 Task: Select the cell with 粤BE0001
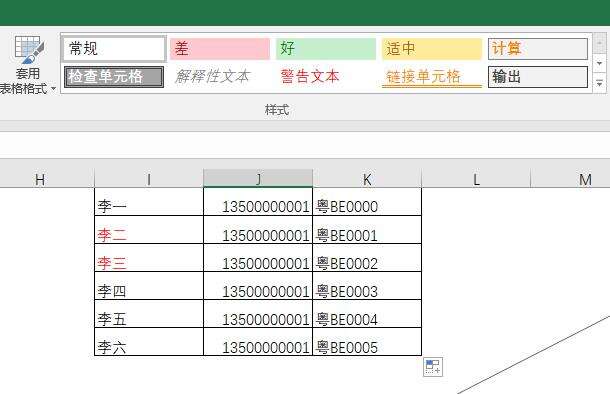tap(367, 229)
